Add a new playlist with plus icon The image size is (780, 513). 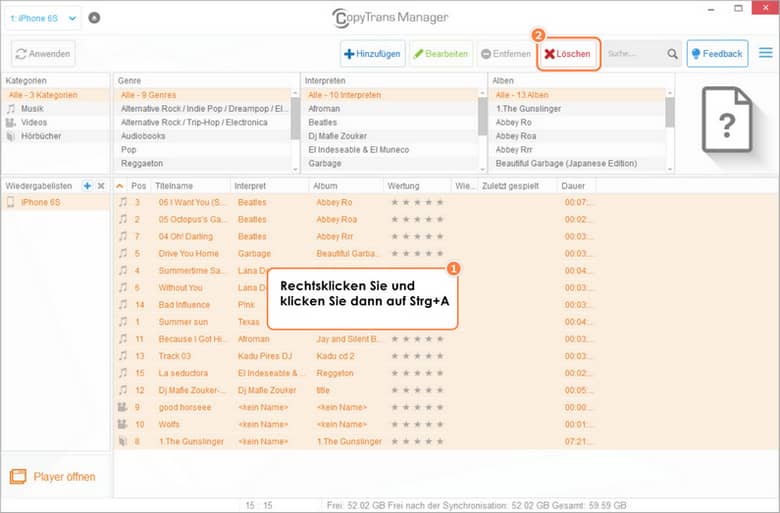(87, 186)
